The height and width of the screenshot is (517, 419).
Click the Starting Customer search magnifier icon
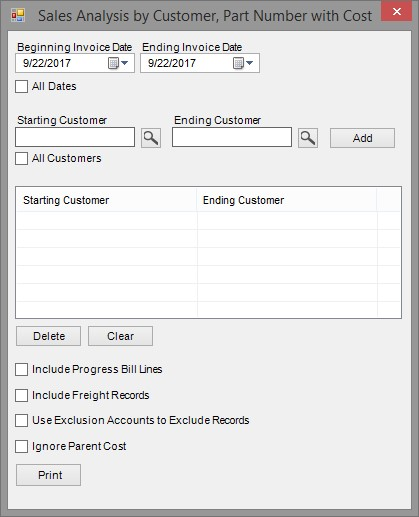pos(151,138)
